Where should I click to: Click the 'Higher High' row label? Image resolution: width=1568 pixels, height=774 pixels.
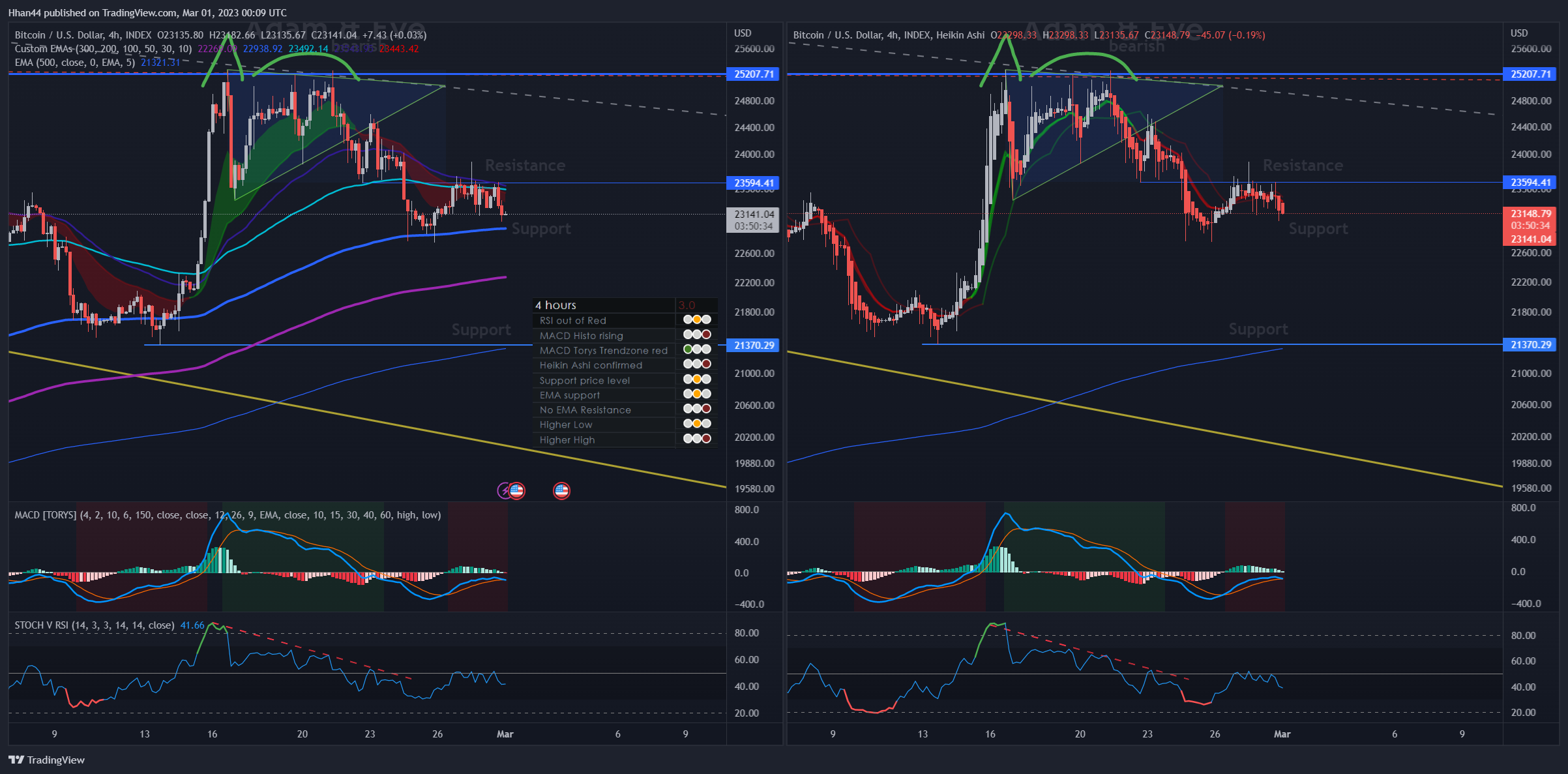(x=567, y=439)
